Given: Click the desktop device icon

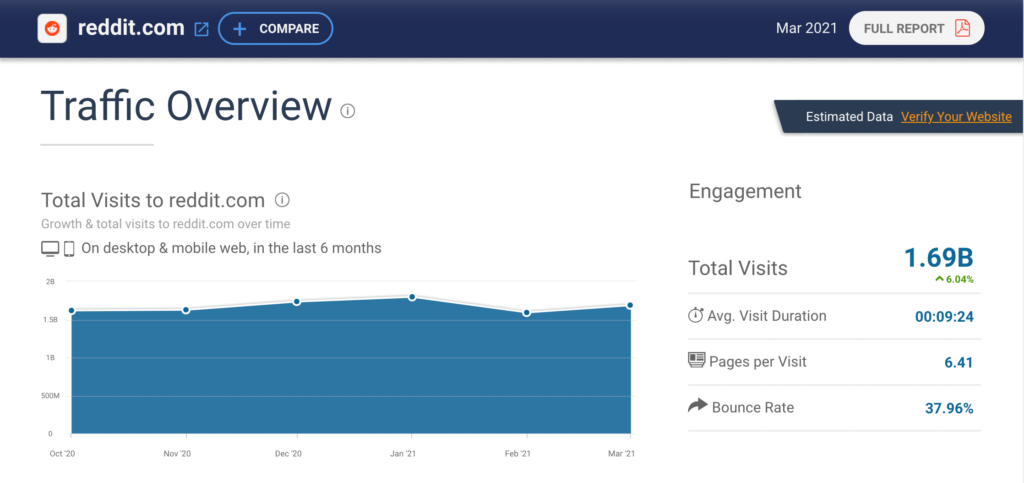Looking at the screenshot, I should pos(50,248).
